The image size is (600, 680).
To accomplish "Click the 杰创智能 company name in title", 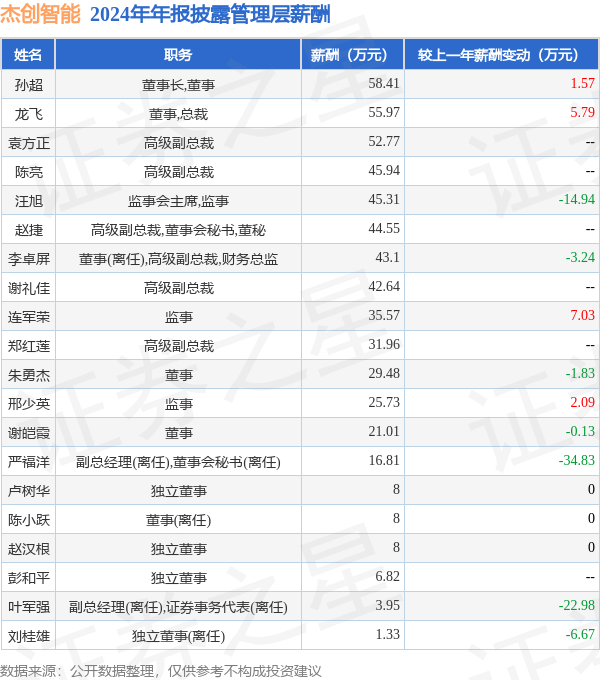I will (x=40, y=14).
